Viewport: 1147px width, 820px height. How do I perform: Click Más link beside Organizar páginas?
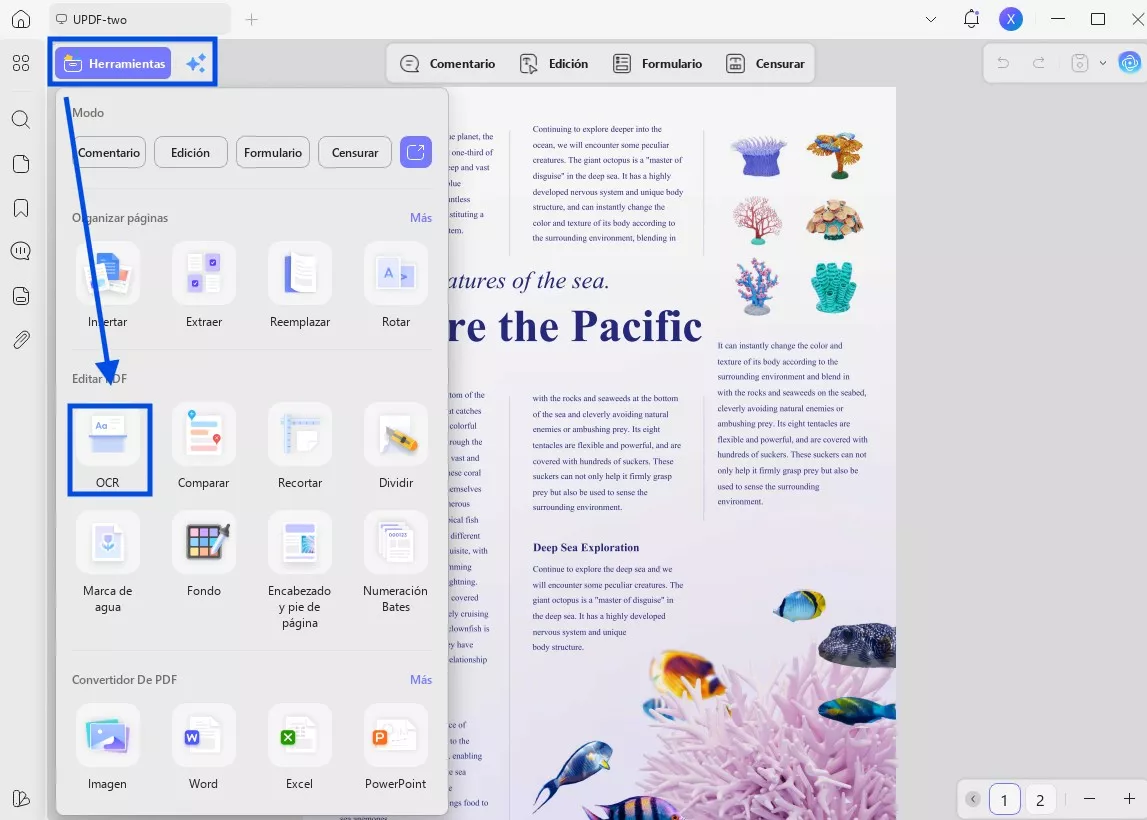tap(421, 217)
